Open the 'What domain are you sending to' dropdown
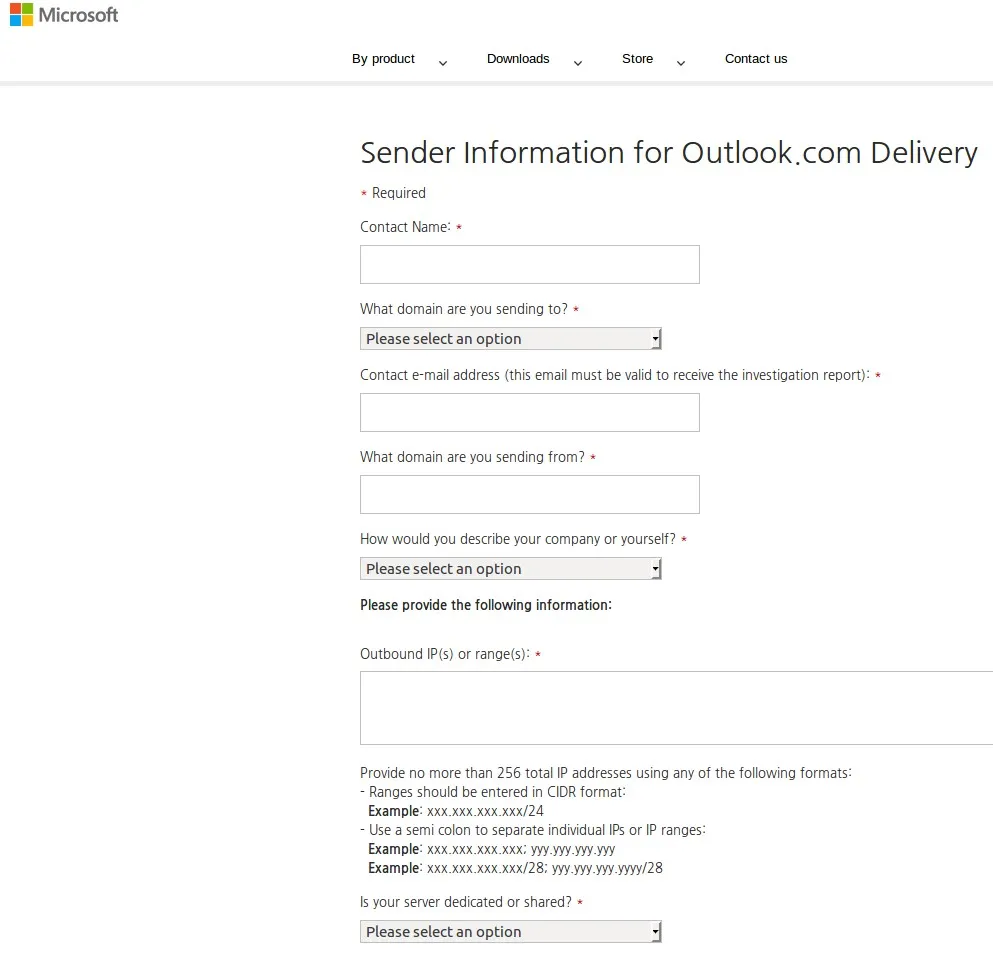Viewport: 993px width, 954px height. (x=510, y=339)
